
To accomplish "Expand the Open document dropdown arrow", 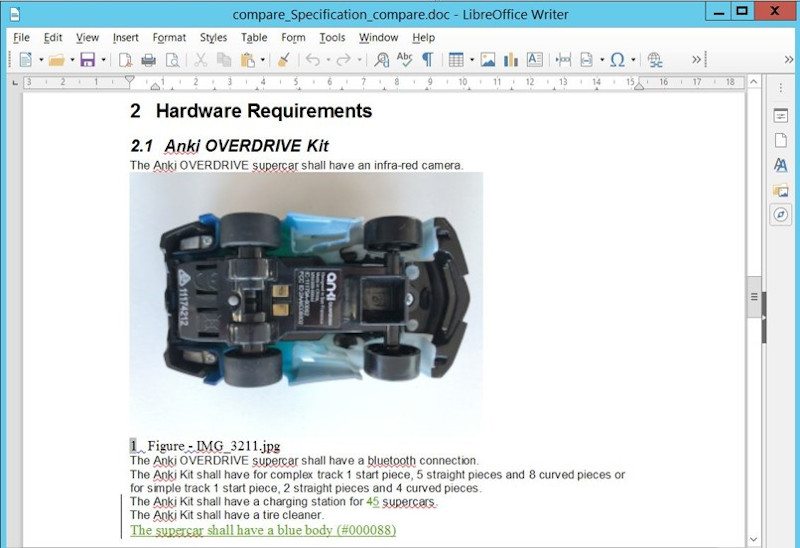I will click(72, 60).
